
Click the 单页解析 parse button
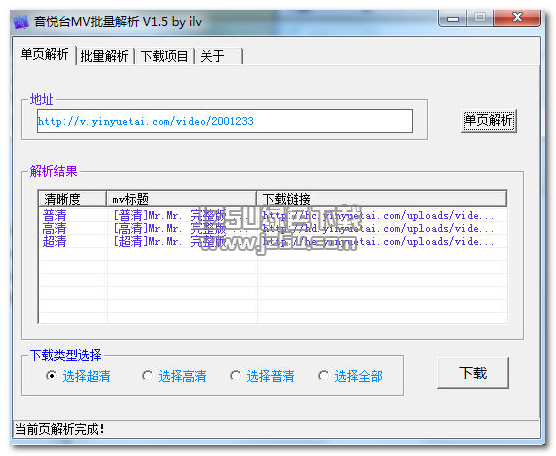coord(488,121)
